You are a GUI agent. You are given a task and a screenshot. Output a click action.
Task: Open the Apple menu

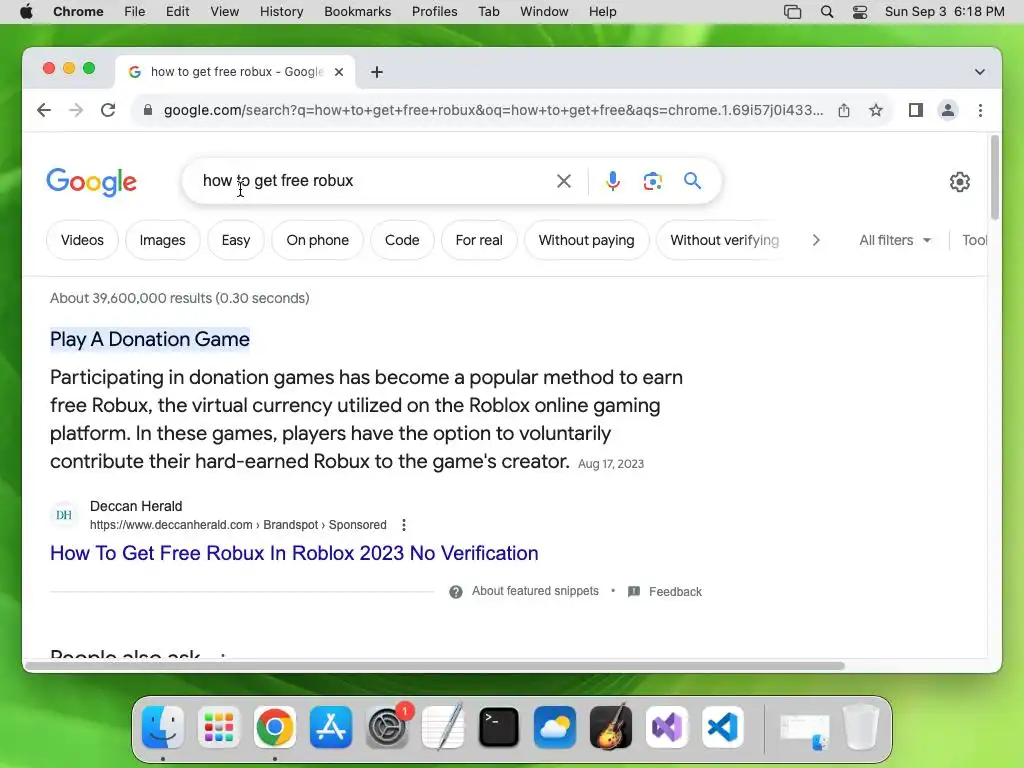pos(26,12)
